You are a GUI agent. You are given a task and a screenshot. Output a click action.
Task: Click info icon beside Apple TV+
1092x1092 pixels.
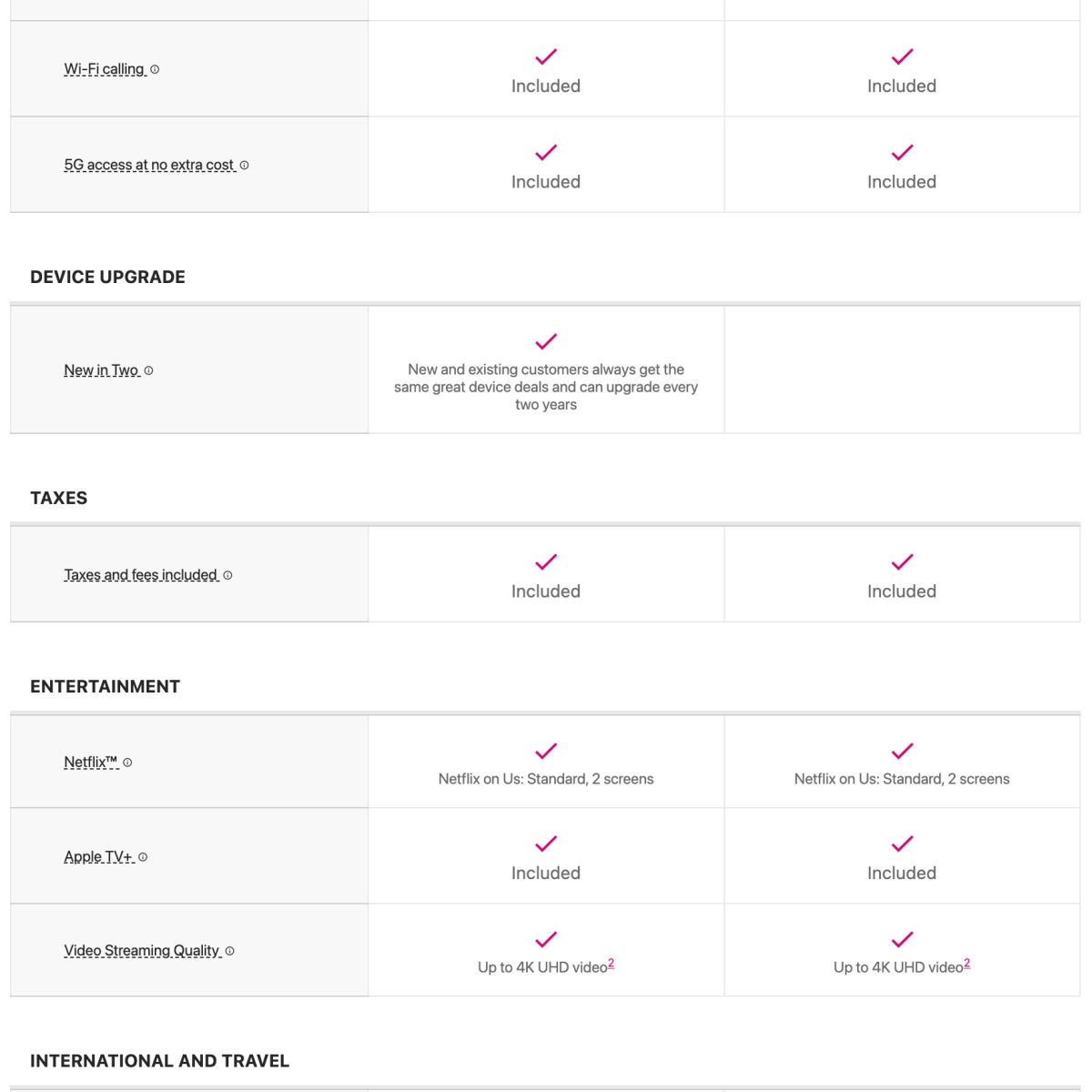pyautogui.click(x=143, y=857)
